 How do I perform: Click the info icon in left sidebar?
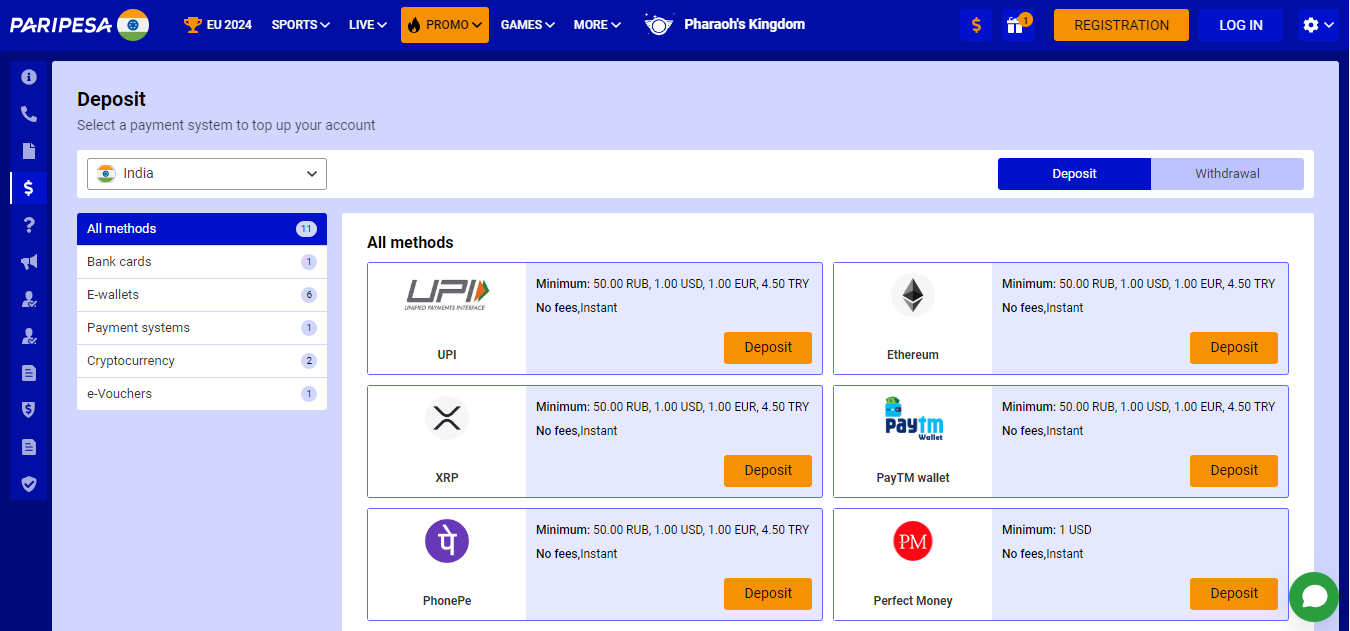click(29, 77)
